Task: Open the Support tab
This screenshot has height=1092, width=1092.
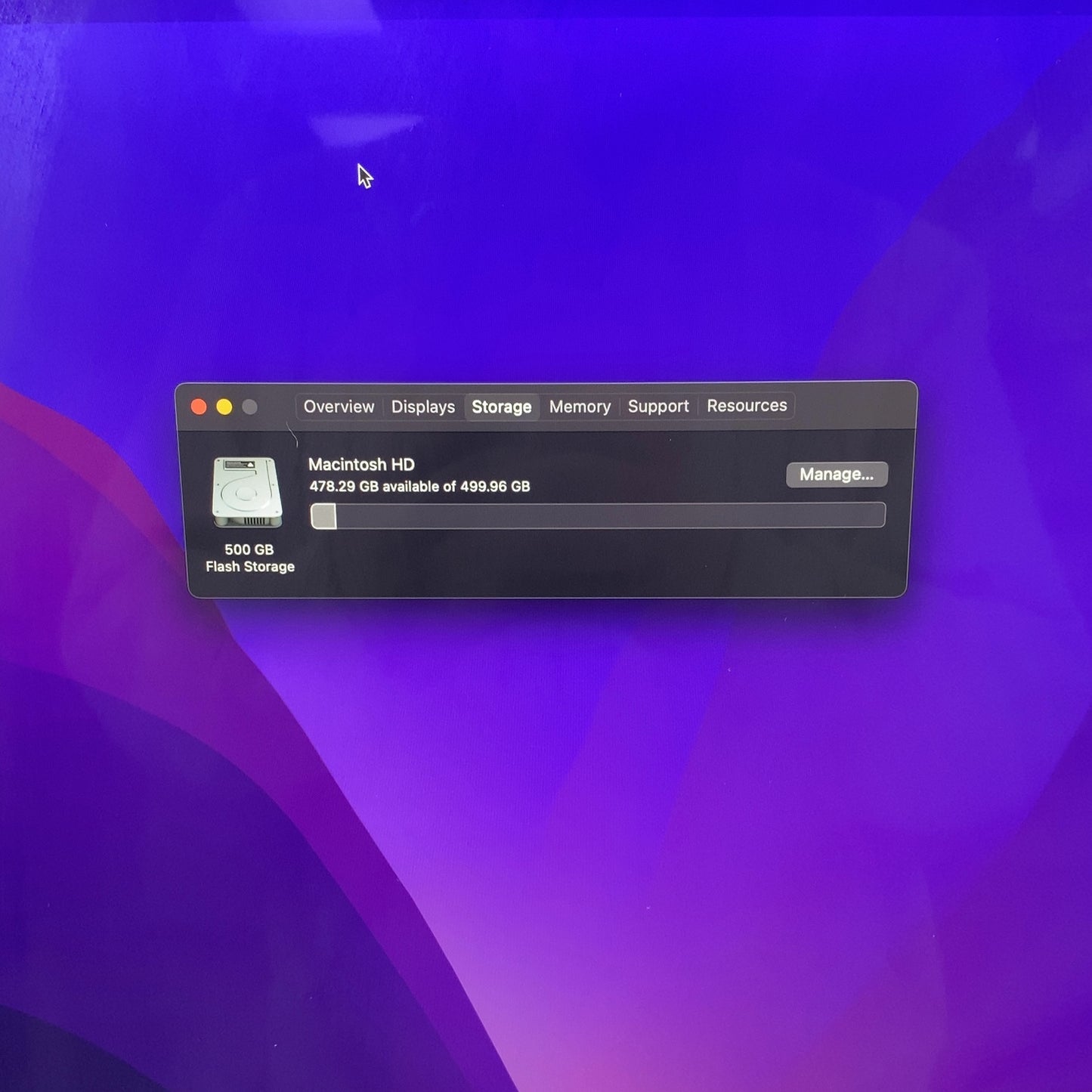Action: (658, 406)
